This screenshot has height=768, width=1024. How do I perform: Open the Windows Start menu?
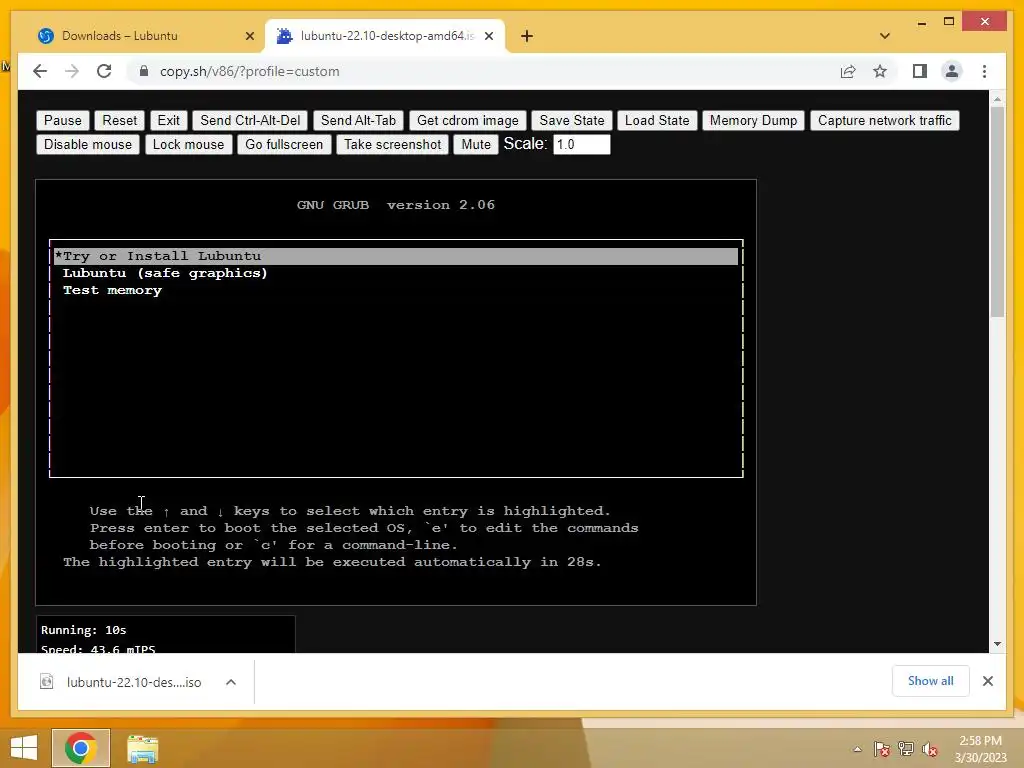pyautogui.click(x=24, y=748)
